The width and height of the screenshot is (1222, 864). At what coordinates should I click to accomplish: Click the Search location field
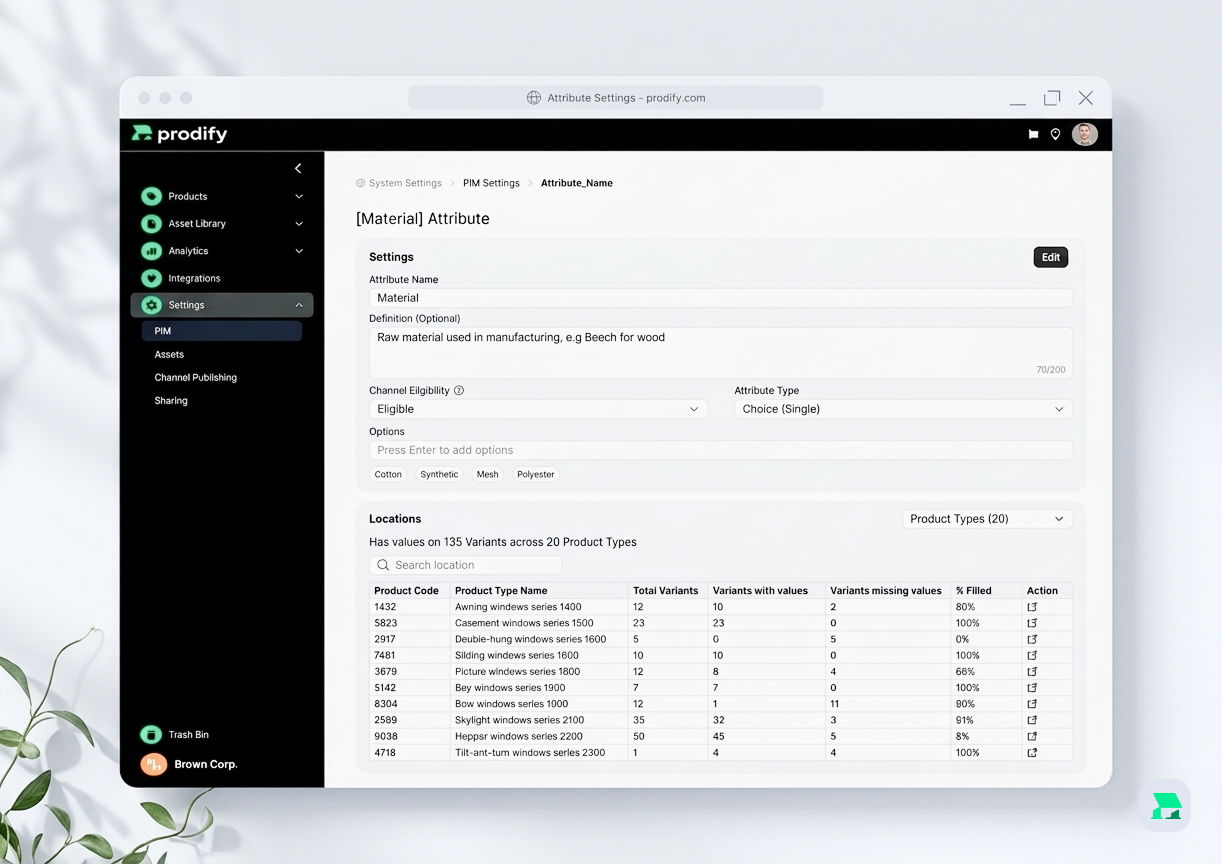tap(465, 565)
